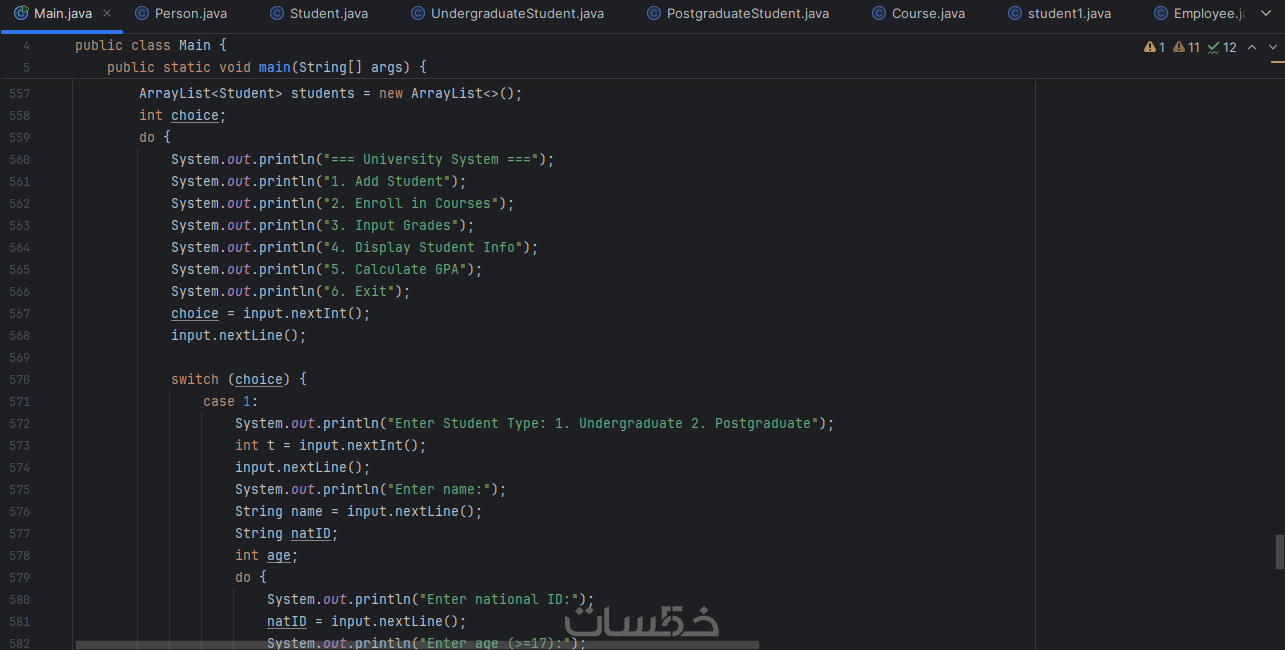This screenshot has width=1285, height=650.
Task: Switch to PostgraduateStudent.java tab
Action: coord(737,14)
